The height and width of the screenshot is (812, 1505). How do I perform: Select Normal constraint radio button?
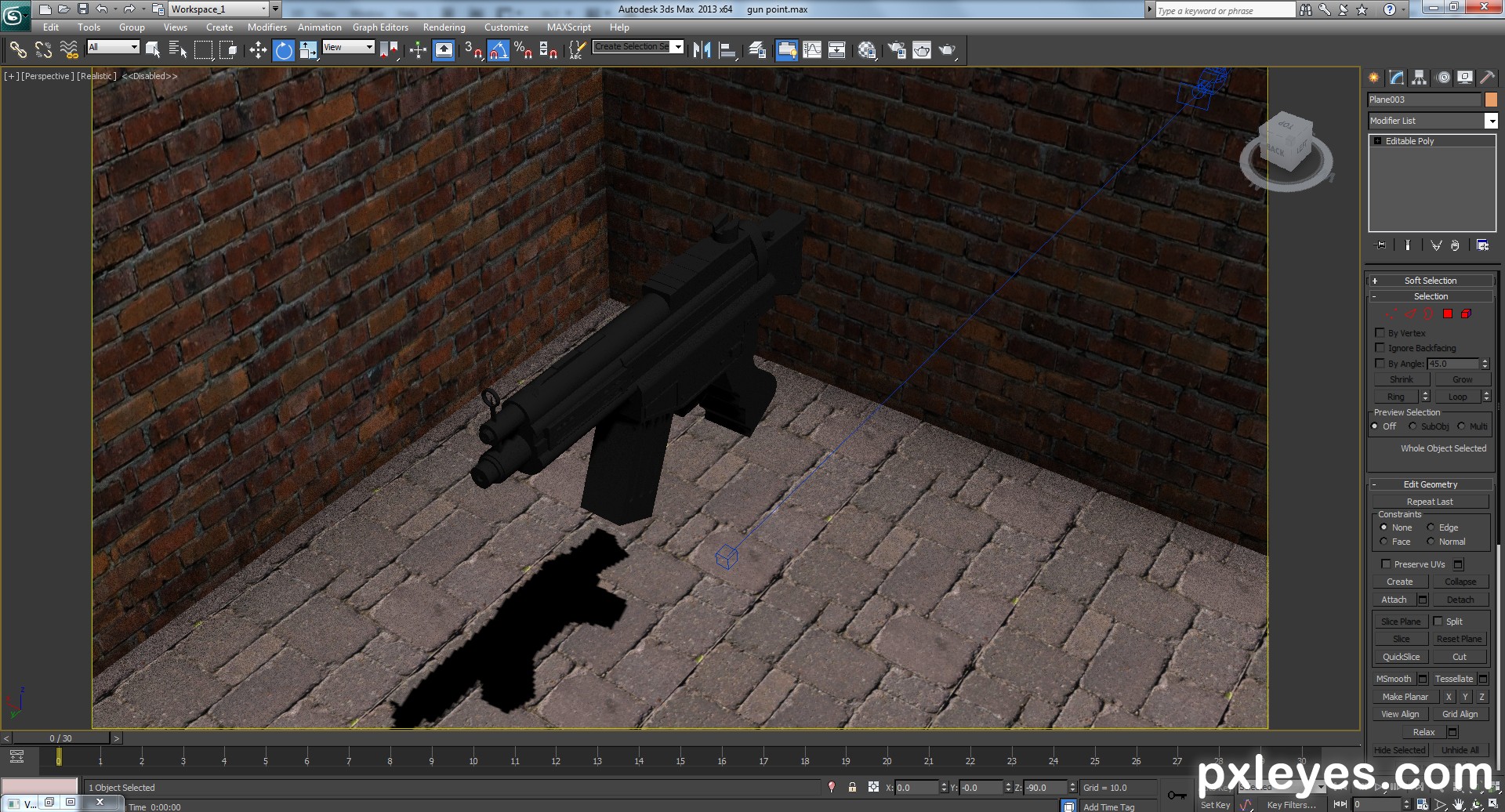(x=1431, y=542)
